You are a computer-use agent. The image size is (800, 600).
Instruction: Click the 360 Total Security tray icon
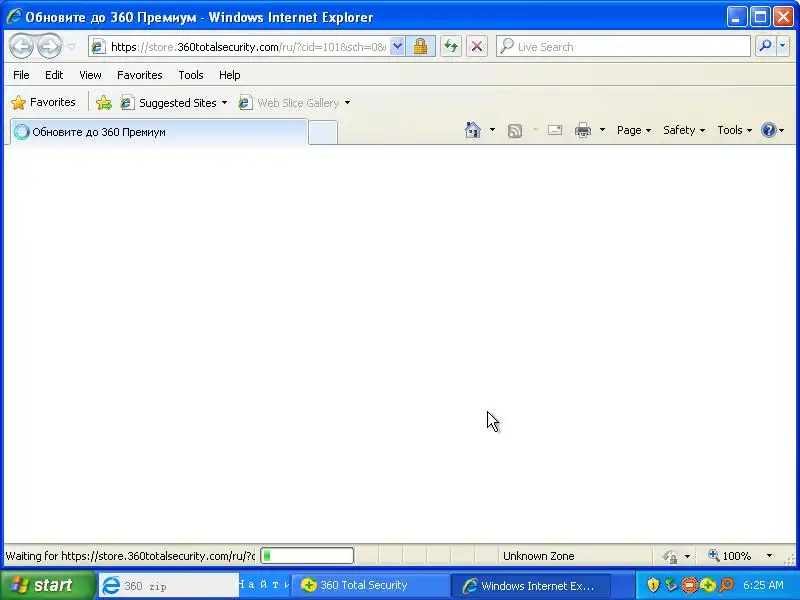(x=708, y=585)
